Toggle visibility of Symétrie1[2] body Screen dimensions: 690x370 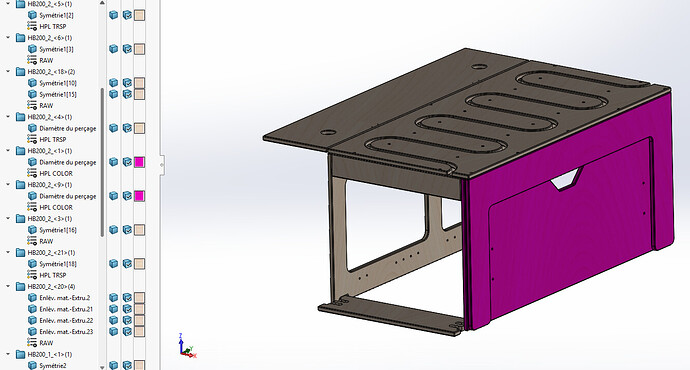point(114,15)
